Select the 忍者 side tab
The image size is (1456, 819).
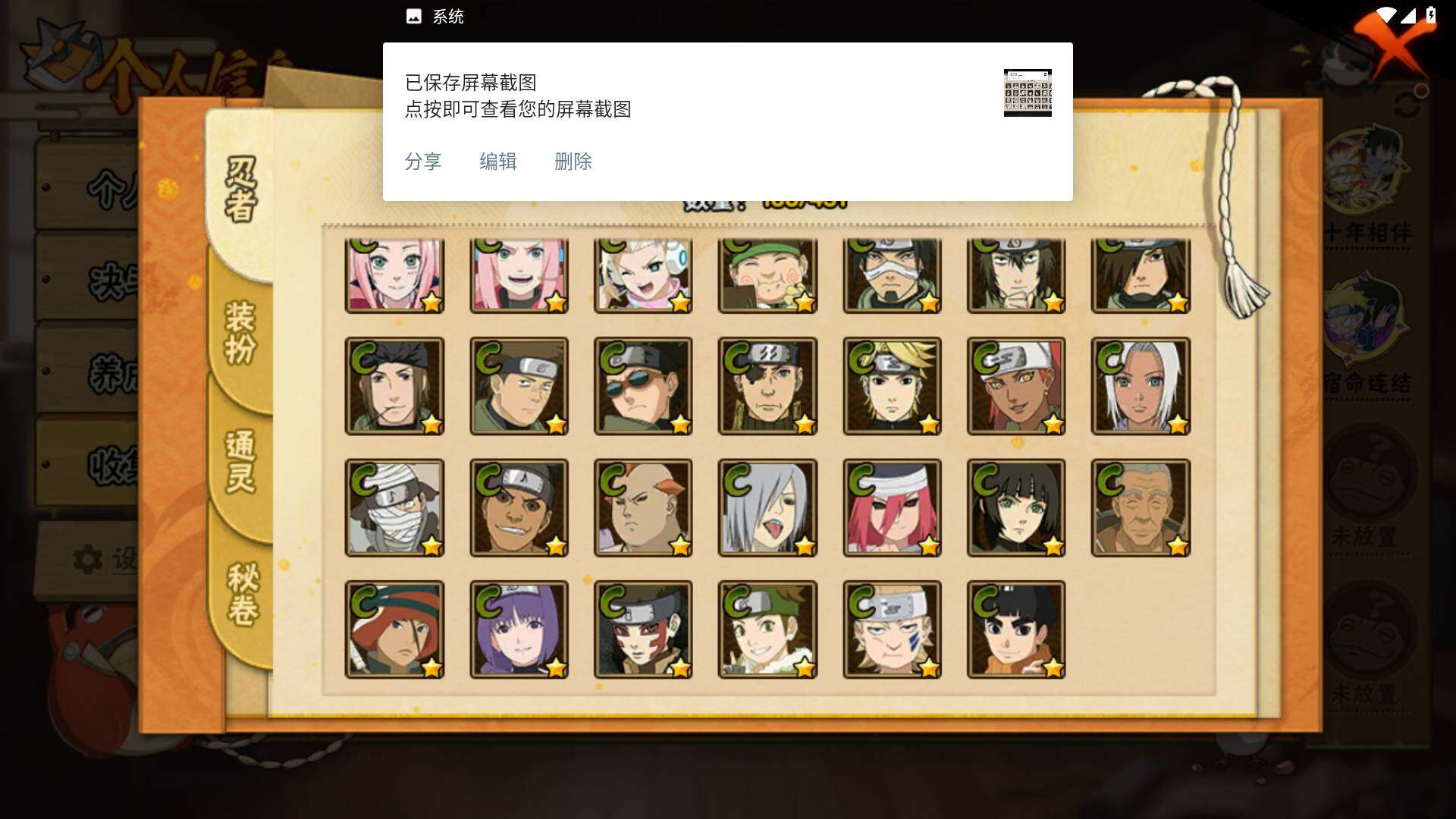tap(240, 190)
